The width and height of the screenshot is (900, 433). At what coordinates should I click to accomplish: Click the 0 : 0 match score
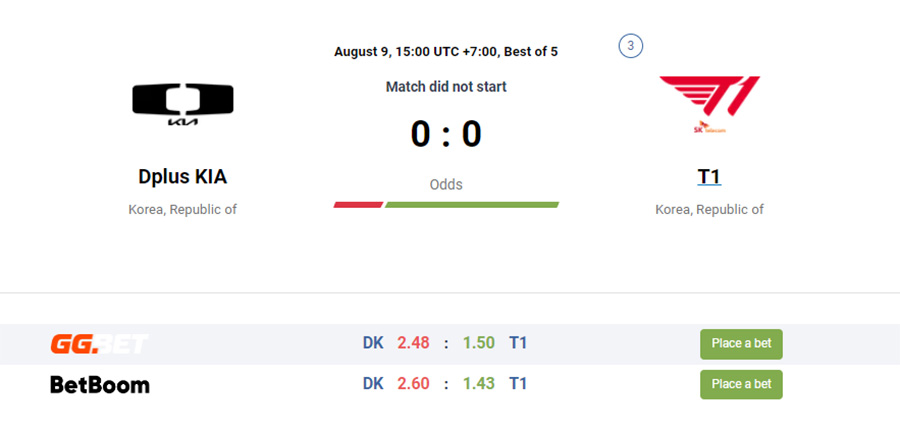[446, 134]
